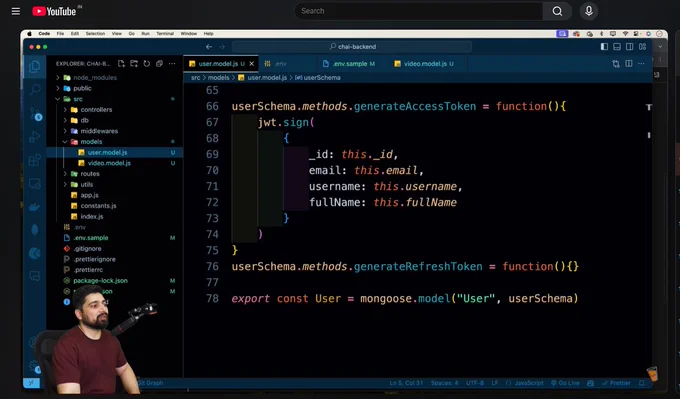Open the Extensions activity icon

(x=35, y=160)
